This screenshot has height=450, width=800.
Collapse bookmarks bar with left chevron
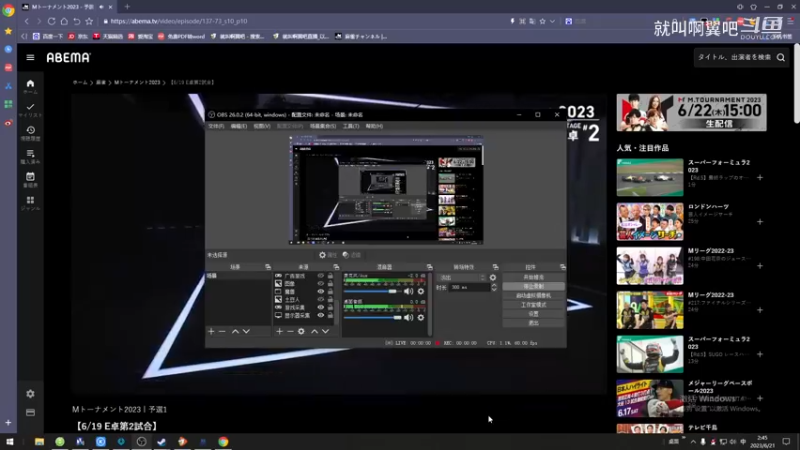click(x=24, y=36)
